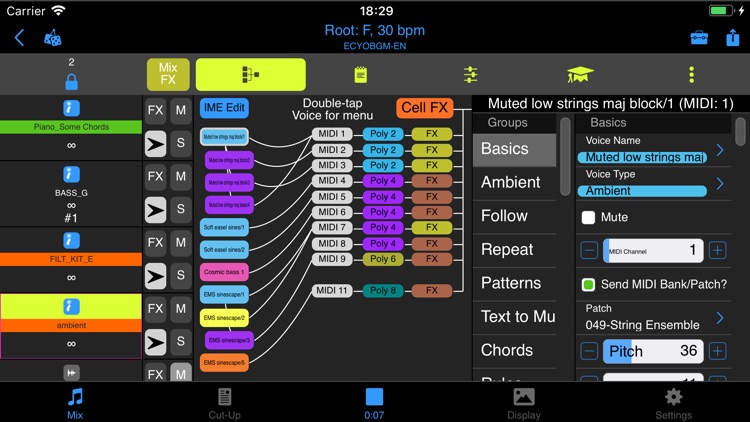Mute the Piano_Some Chords track
The height and width of the screenshot is (422, 750).
coord(181,111)
